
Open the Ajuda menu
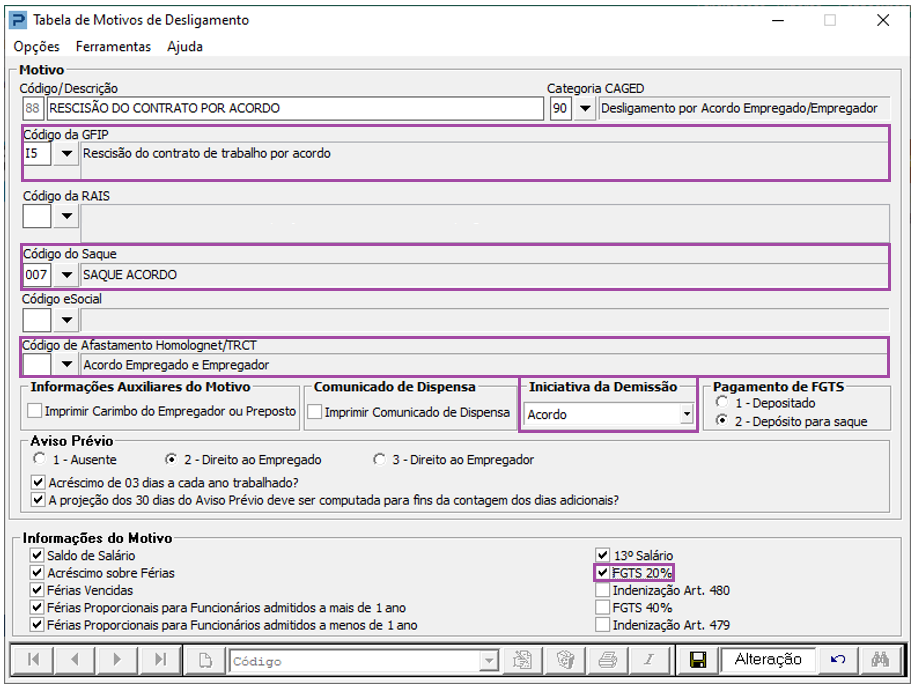click(x=185, y=47)
